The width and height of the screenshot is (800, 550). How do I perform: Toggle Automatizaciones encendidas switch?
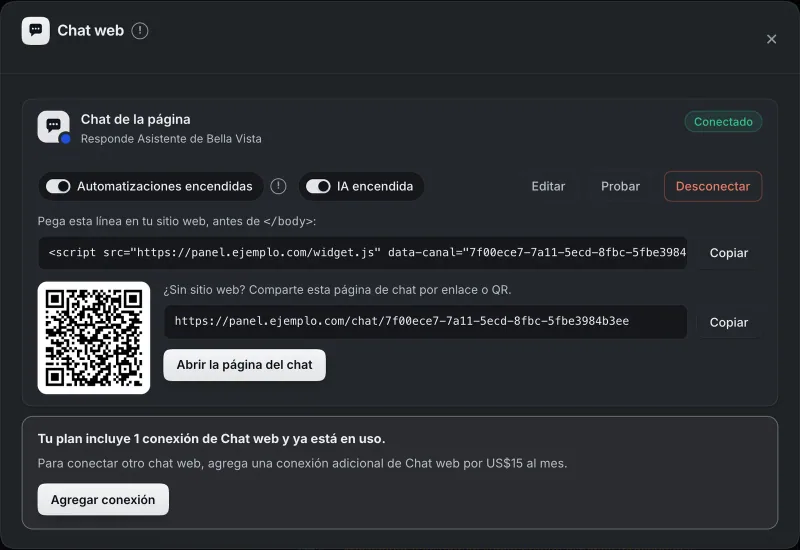pos(58,186)
